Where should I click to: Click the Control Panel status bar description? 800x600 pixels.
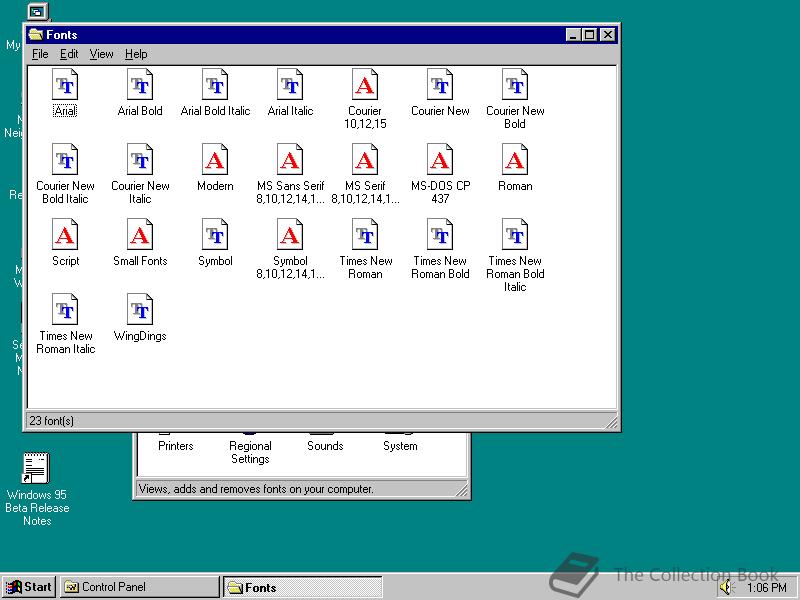click(256, 489)
